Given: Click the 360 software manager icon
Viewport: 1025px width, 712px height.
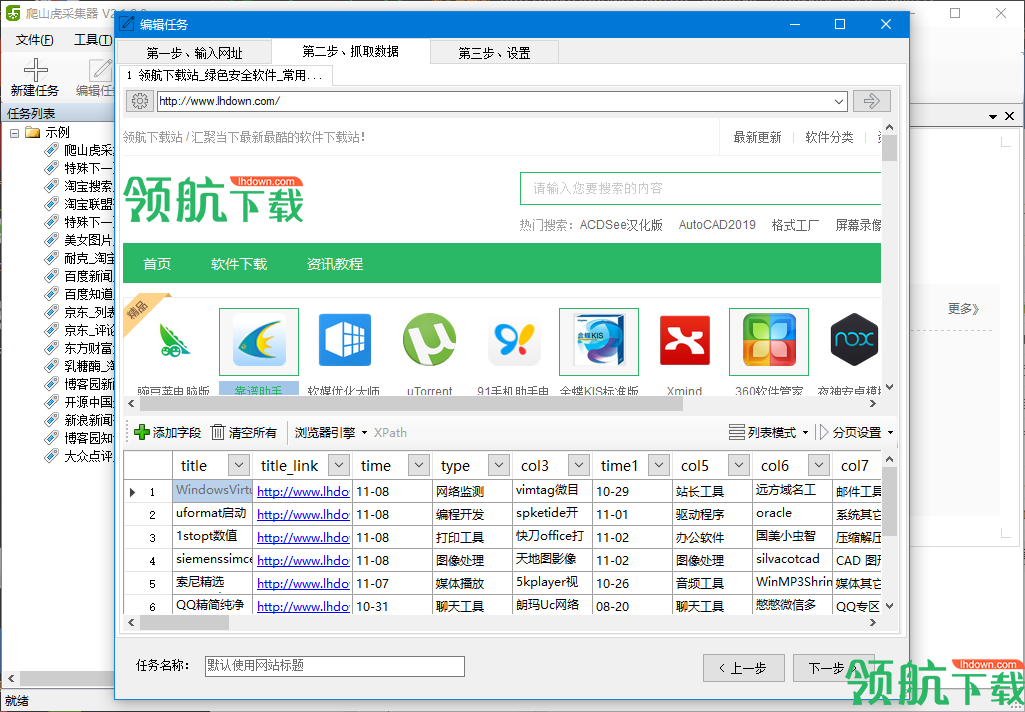Looking at the screenshot, I should (x=769, y=341).
